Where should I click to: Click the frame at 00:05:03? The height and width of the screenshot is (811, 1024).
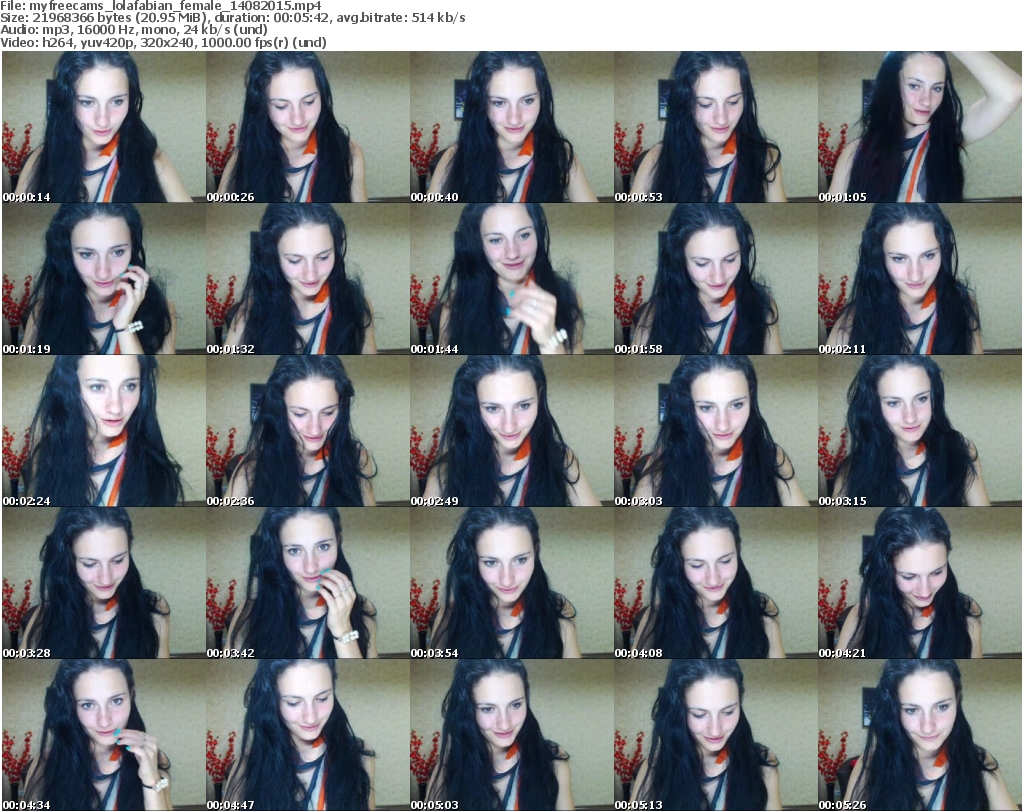coord(511,735)
